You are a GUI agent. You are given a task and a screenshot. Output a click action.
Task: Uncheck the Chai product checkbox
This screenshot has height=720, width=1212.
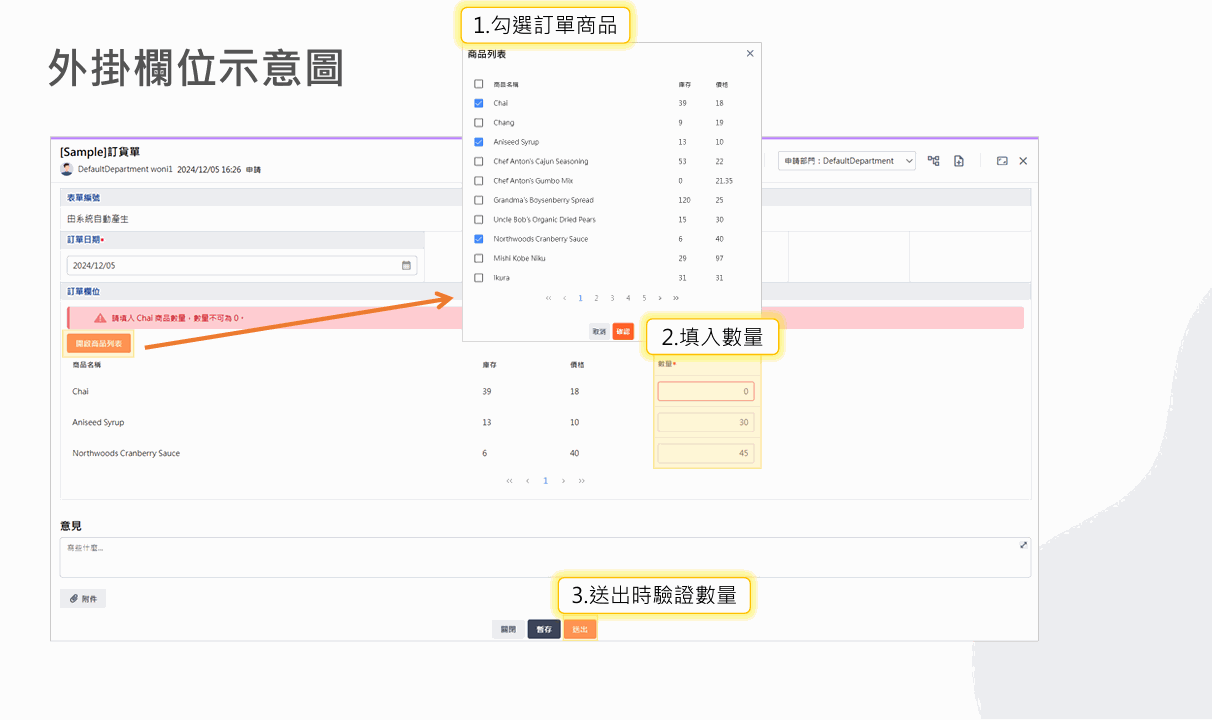click(x=479, y=103)
